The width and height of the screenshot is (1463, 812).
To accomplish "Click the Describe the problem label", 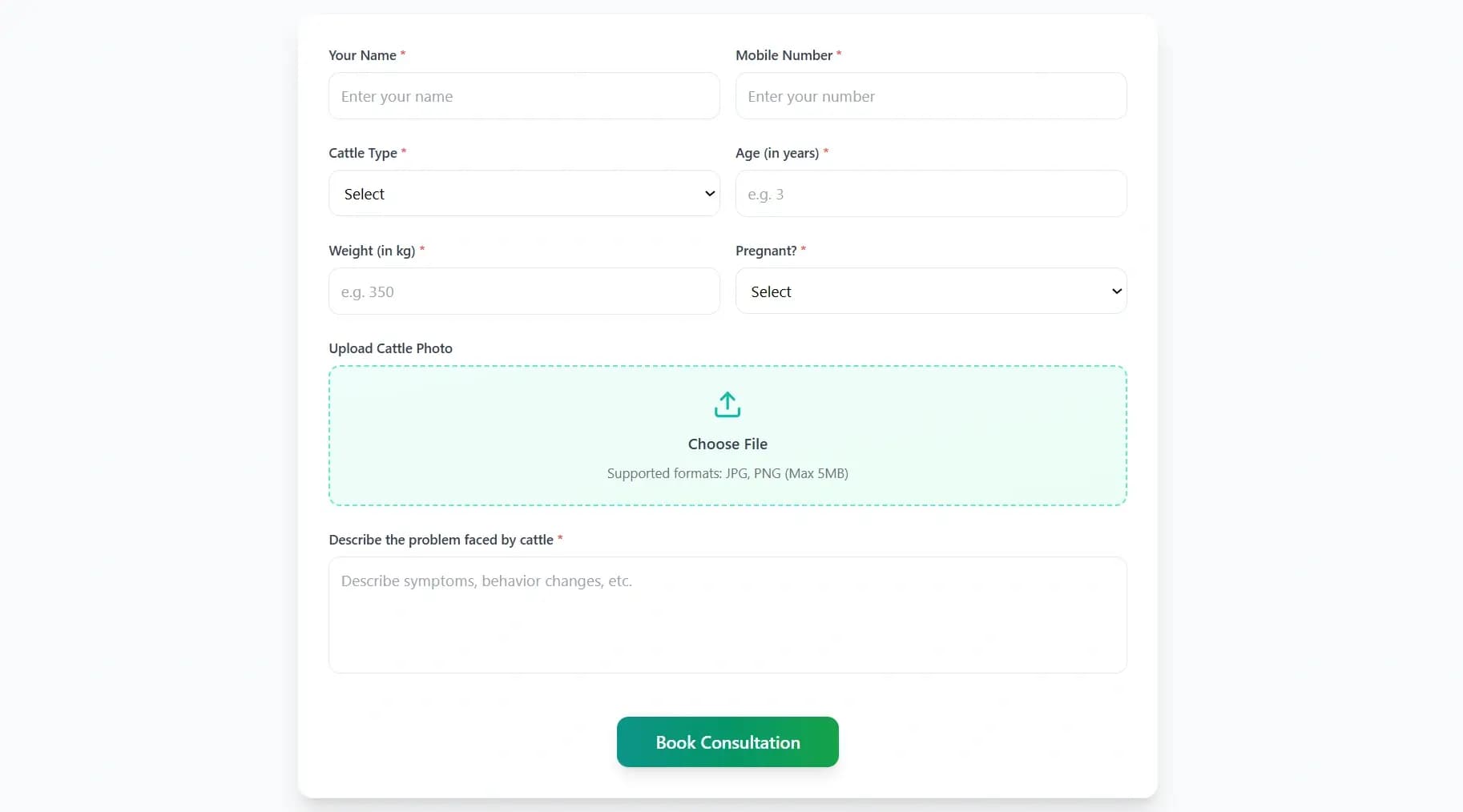I will 441,540.
